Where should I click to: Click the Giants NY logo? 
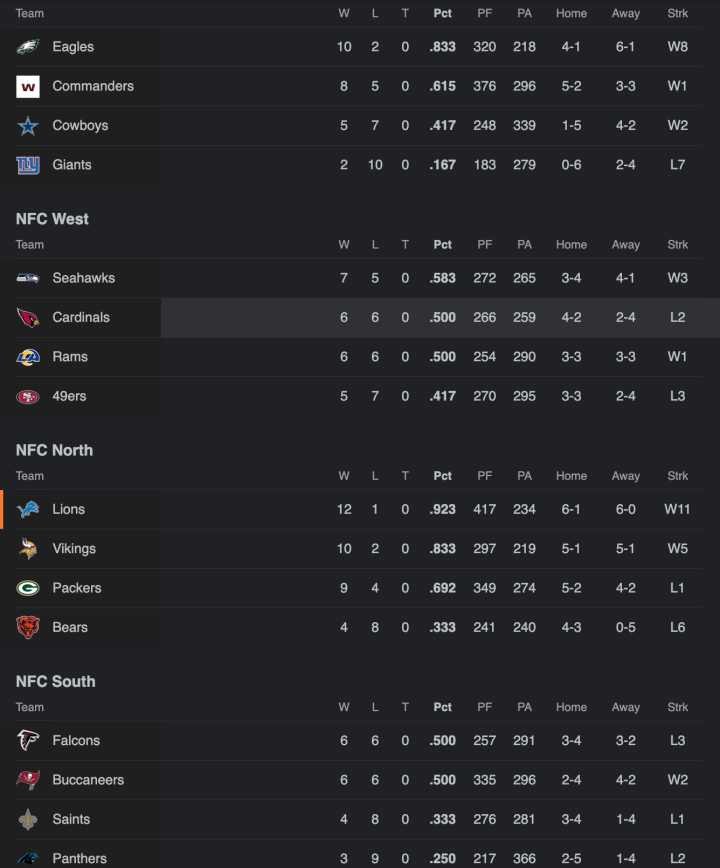[x=28, y=165]
